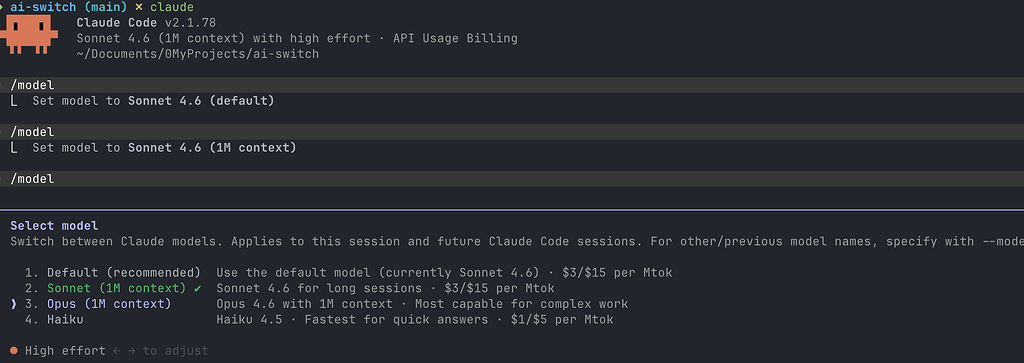Click the orange High effort dot indicator
Image resolution: width=1024 pixels, height=363 pixels.
tap(14, 351)
